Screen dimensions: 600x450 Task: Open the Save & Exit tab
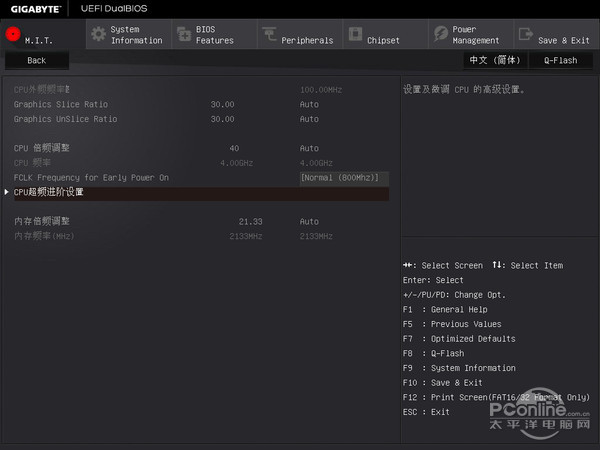557,34
